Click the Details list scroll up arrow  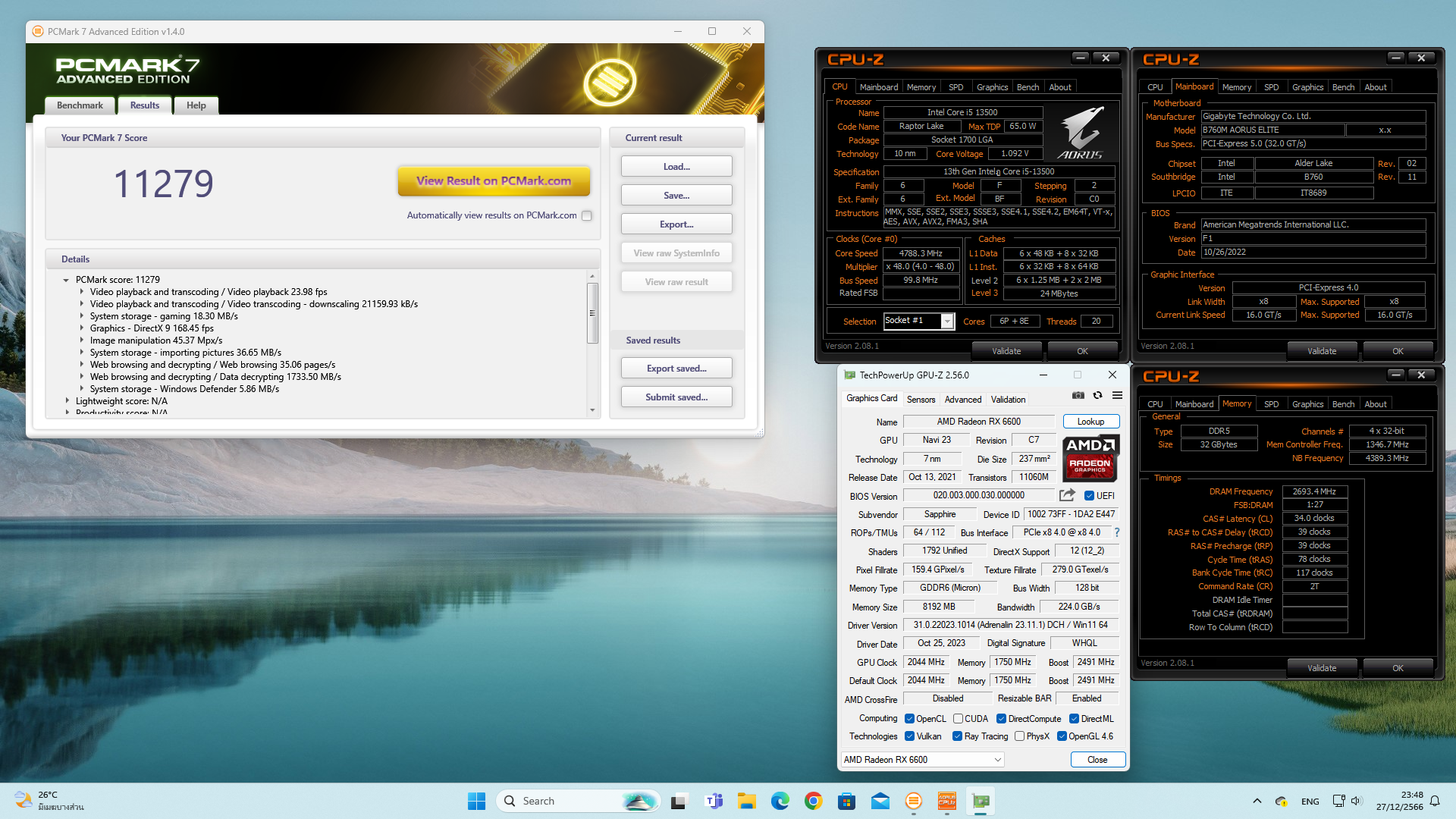point(592,276)
